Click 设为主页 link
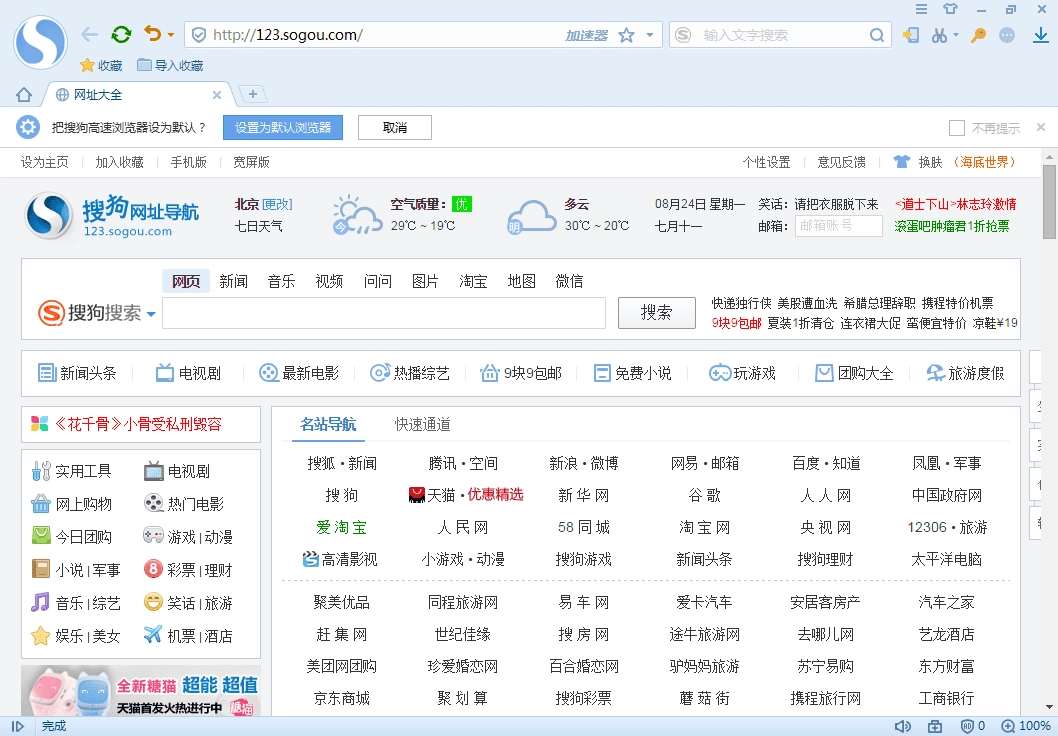Image resolution: width=1058 pixels, height=736 pixels. coord(45,163)
